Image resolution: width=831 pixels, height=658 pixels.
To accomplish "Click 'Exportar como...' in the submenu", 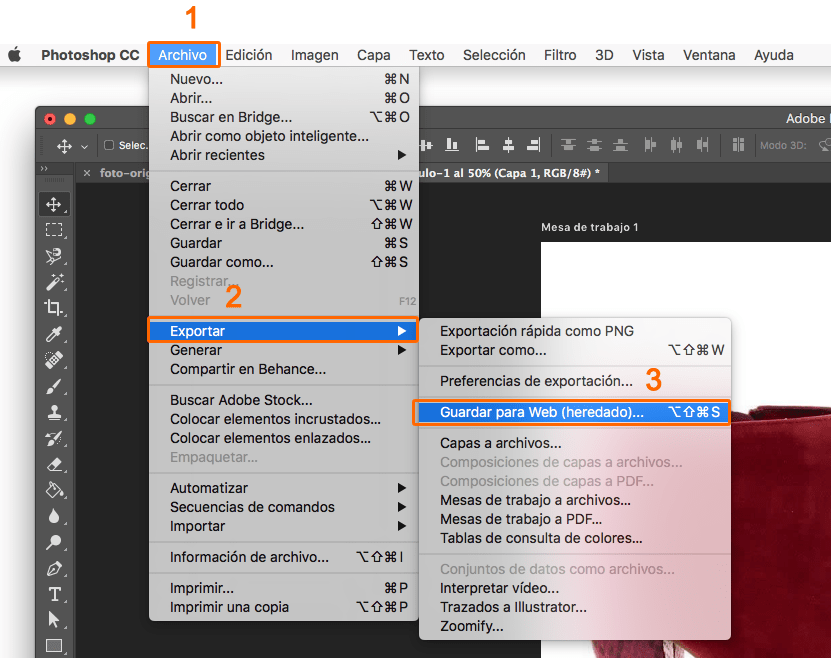I will pyautogui.click(x=493, y=350).
